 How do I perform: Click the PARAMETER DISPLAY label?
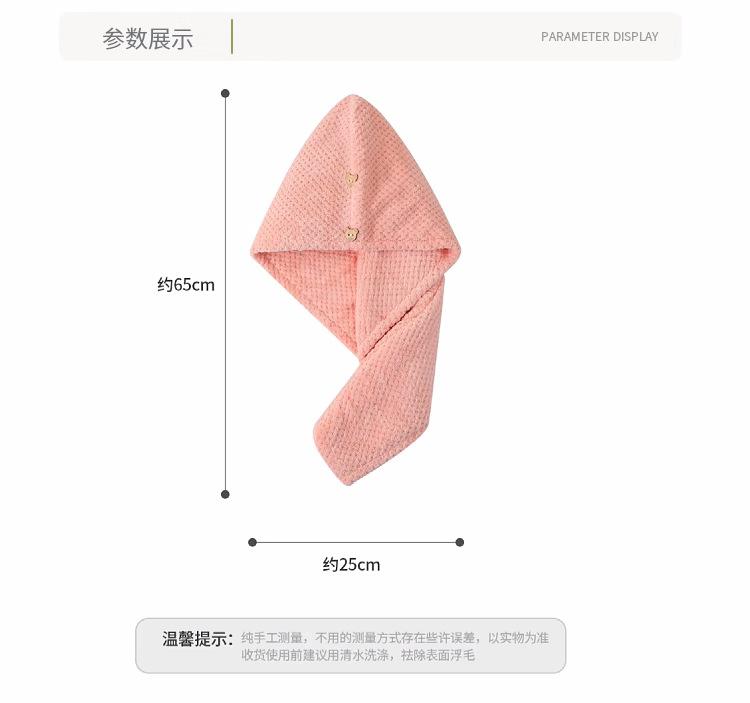[x=599, y=36]
